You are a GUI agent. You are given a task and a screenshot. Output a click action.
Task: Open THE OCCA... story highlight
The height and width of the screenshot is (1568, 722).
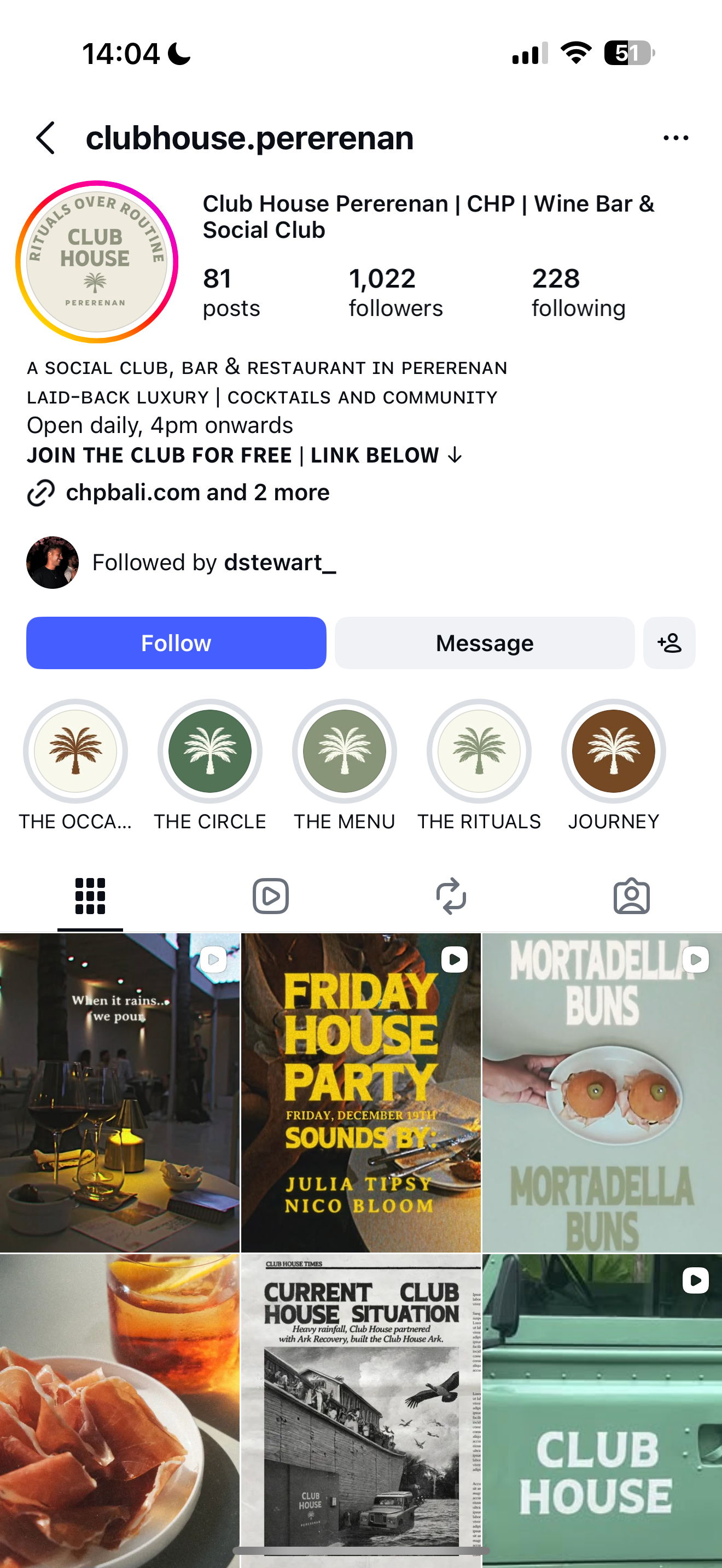[x=75, y=751]
